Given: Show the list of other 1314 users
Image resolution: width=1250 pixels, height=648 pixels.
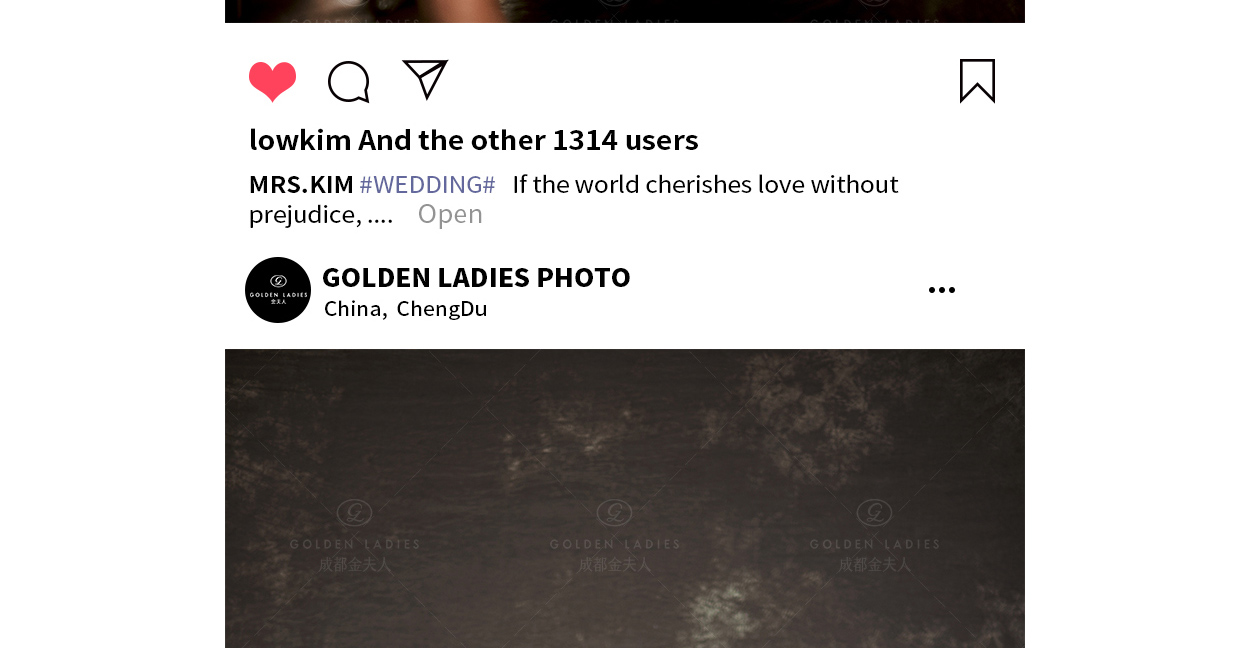Looking at the screenshot, I should [x=528, y=140].
